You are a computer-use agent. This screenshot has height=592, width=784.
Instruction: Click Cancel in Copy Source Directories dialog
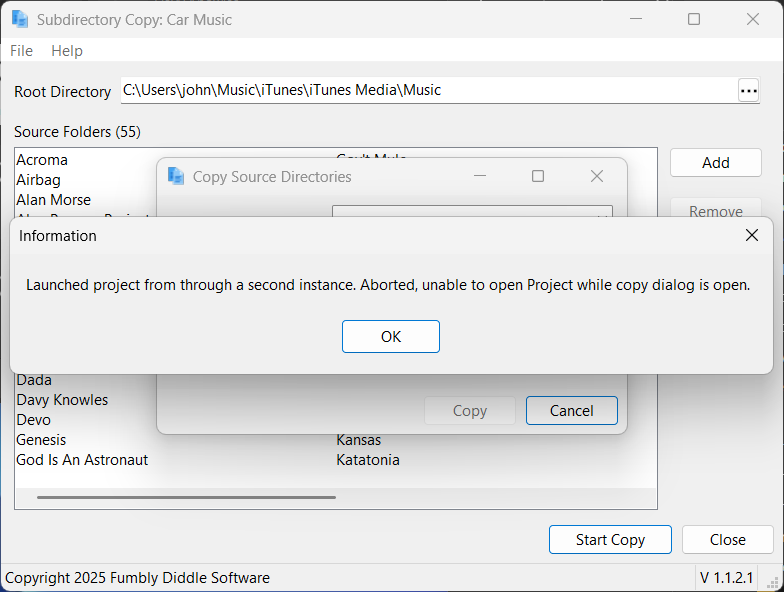click(572, 410)
